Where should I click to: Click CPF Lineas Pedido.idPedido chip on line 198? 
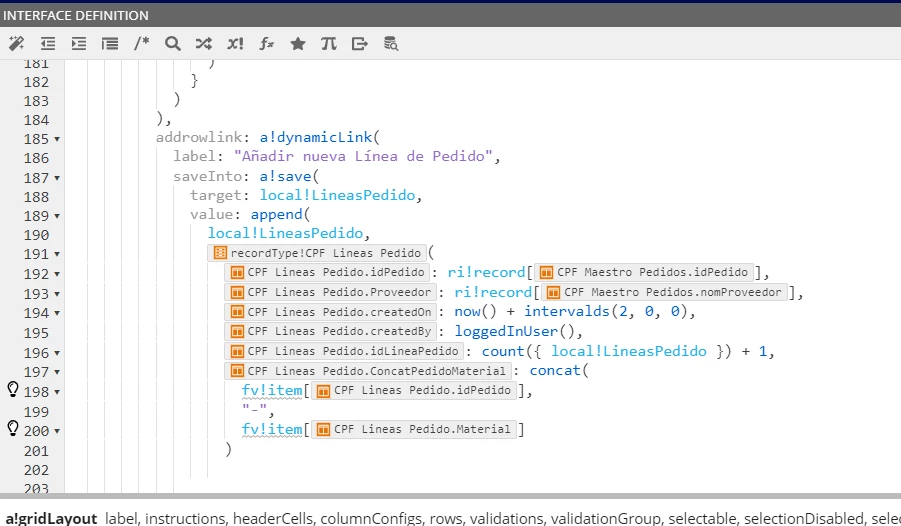(414, 390)
